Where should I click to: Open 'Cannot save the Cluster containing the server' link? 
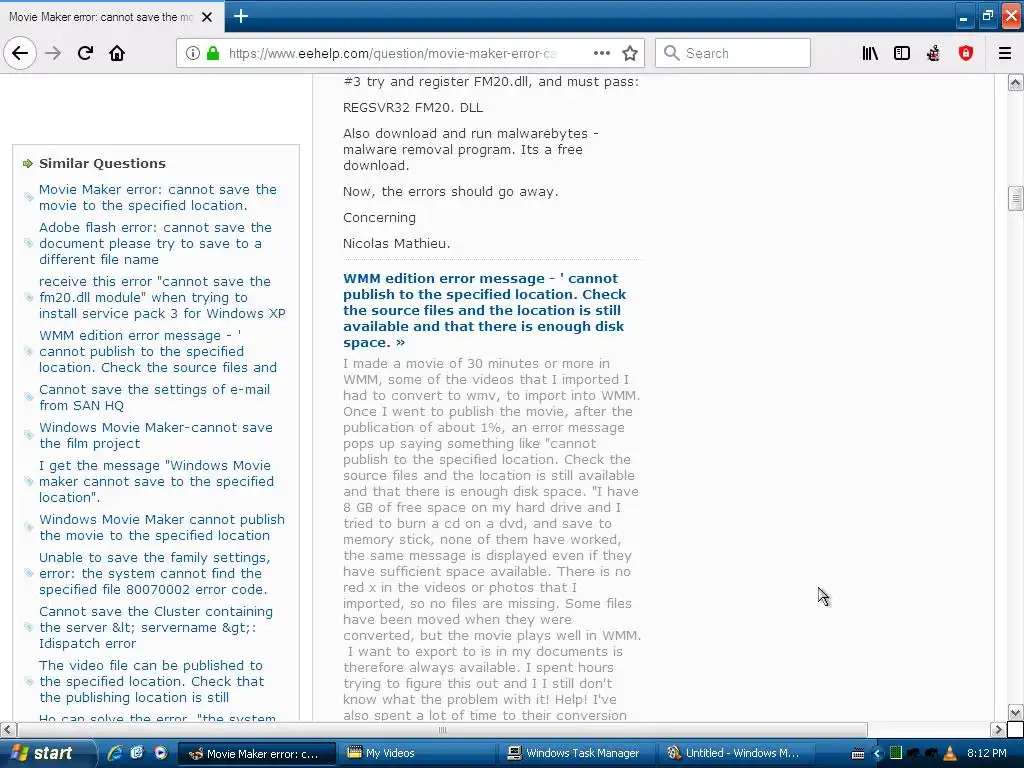tap(155, 628)
